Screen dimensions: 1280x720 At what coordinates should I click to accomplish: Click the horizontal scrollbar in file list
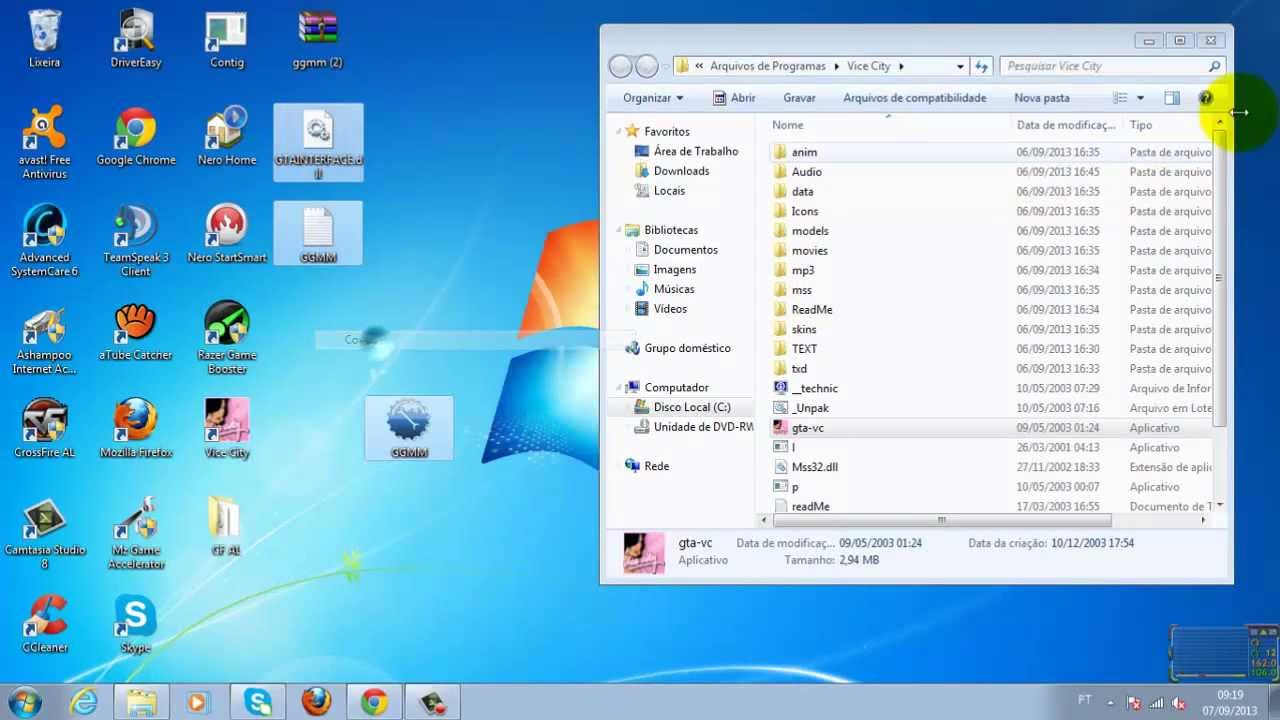(941, 520)
